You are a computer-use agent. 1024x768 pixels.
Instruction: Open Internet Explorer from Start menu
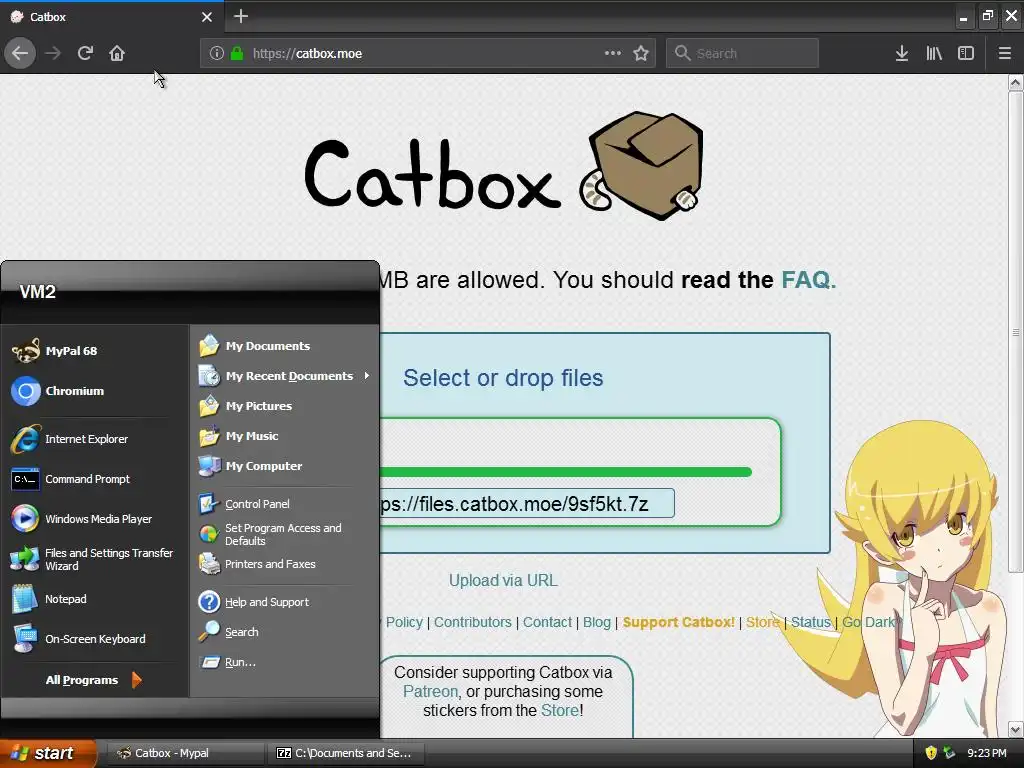tap(95, 439)
